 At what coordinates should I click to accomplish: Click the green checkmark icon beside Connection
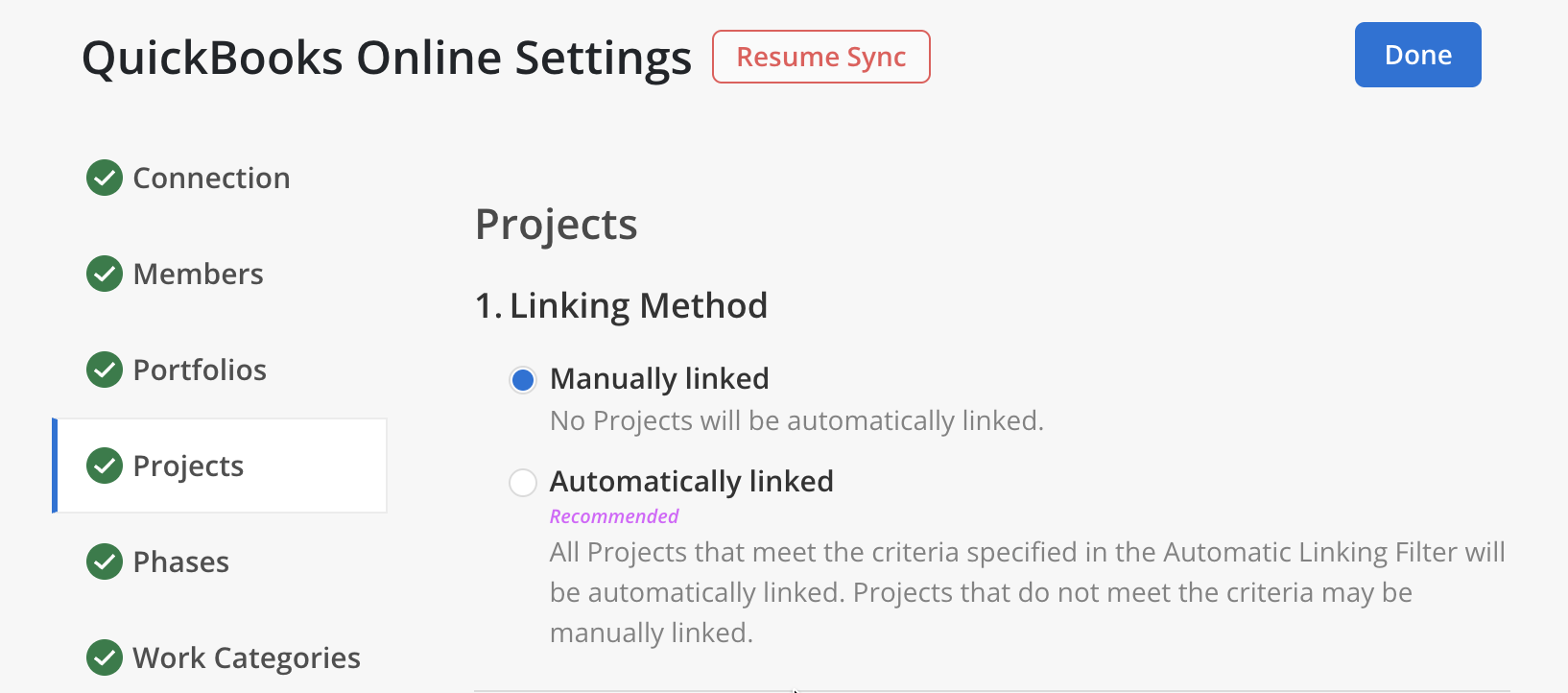pos(105,178)
